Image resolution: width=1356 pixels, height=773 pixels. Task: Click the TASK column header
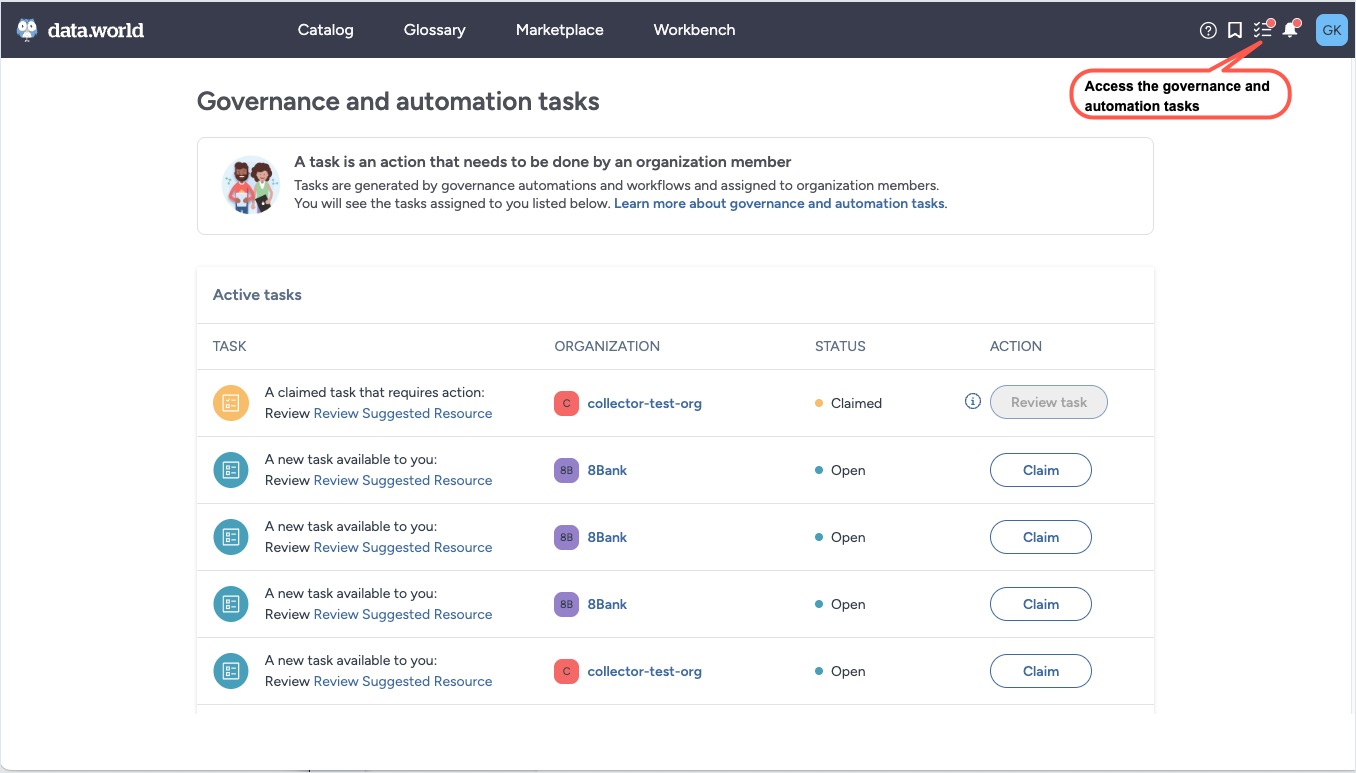click(229, 346)
